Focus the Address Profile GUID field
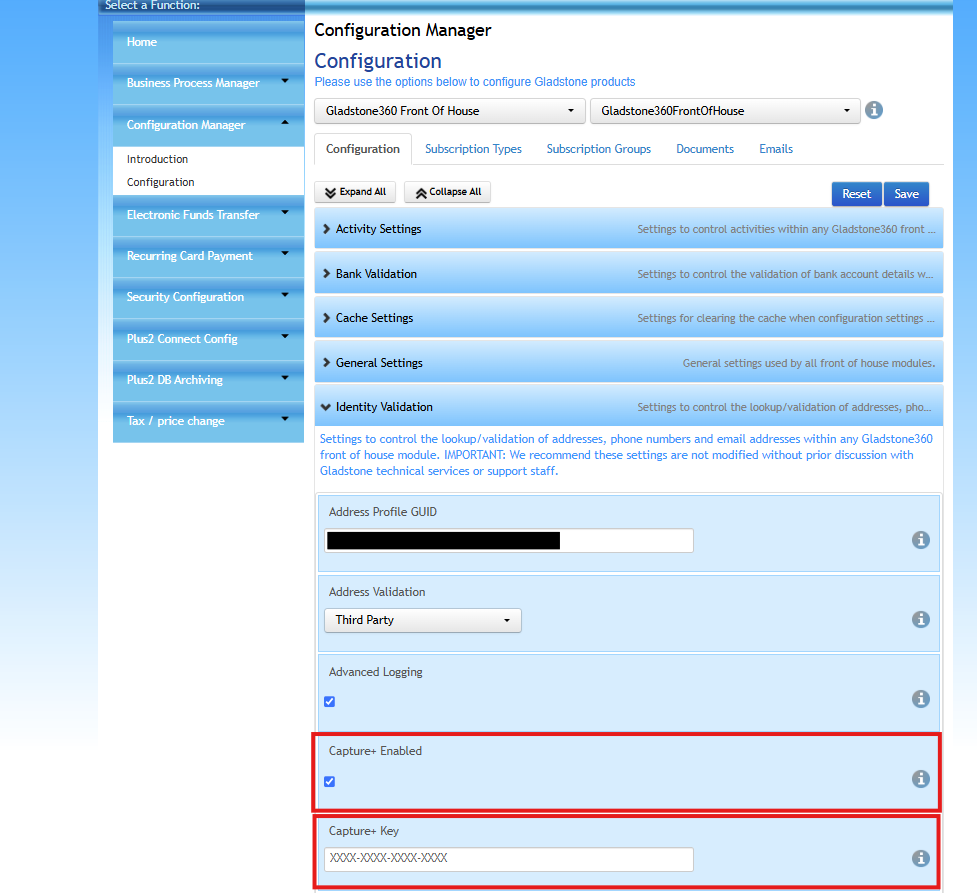 (x=508, y=540)
